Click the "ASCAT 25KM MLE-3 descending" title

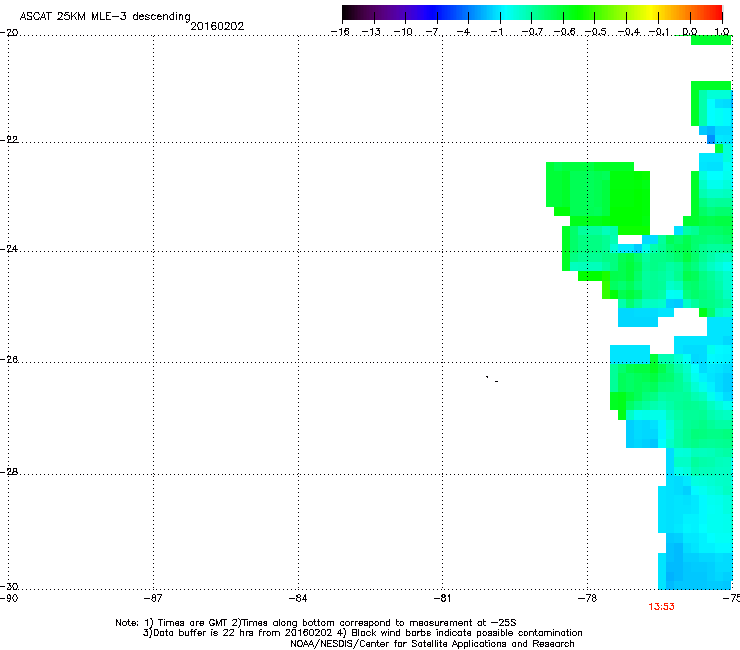pyautogui.click(x=105, y=17)
